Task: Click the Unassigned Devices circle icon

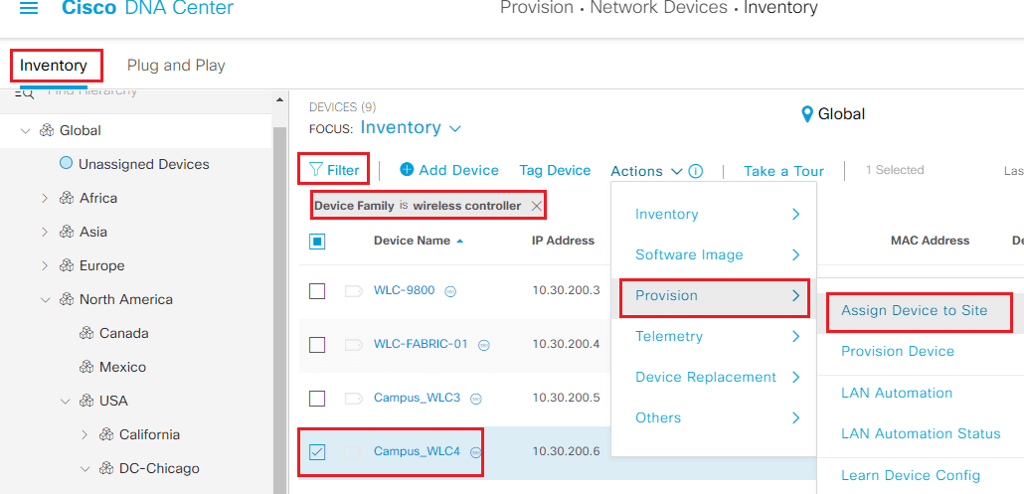Action: pos(66,163)
